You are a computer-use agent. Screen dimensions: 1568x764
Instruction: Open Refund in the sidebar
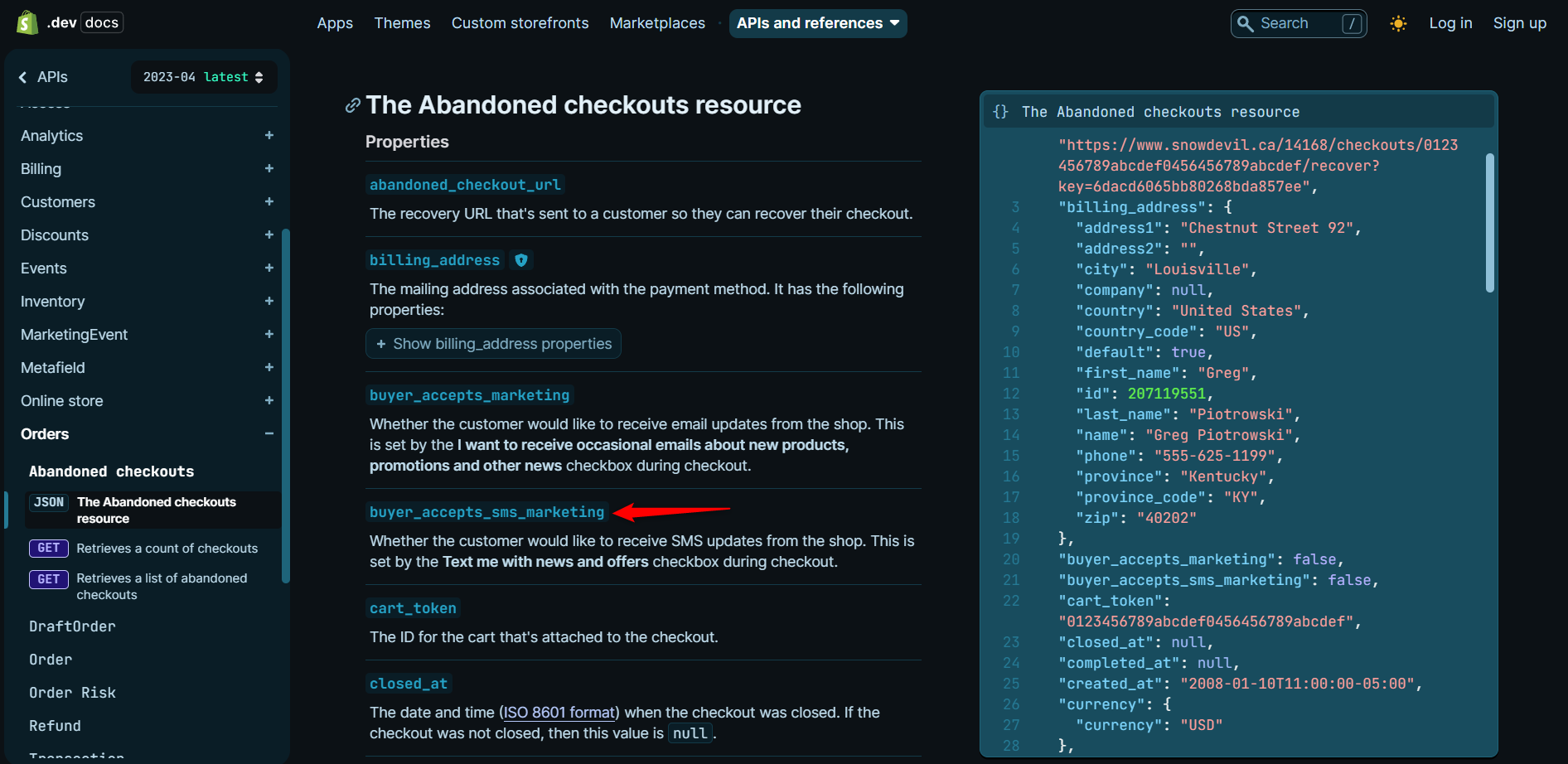[55, 726]
